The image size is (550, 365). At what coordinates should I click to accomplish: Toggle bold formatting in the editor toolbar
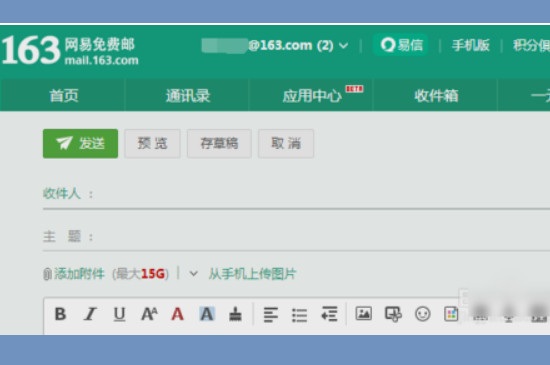[60, 314]
